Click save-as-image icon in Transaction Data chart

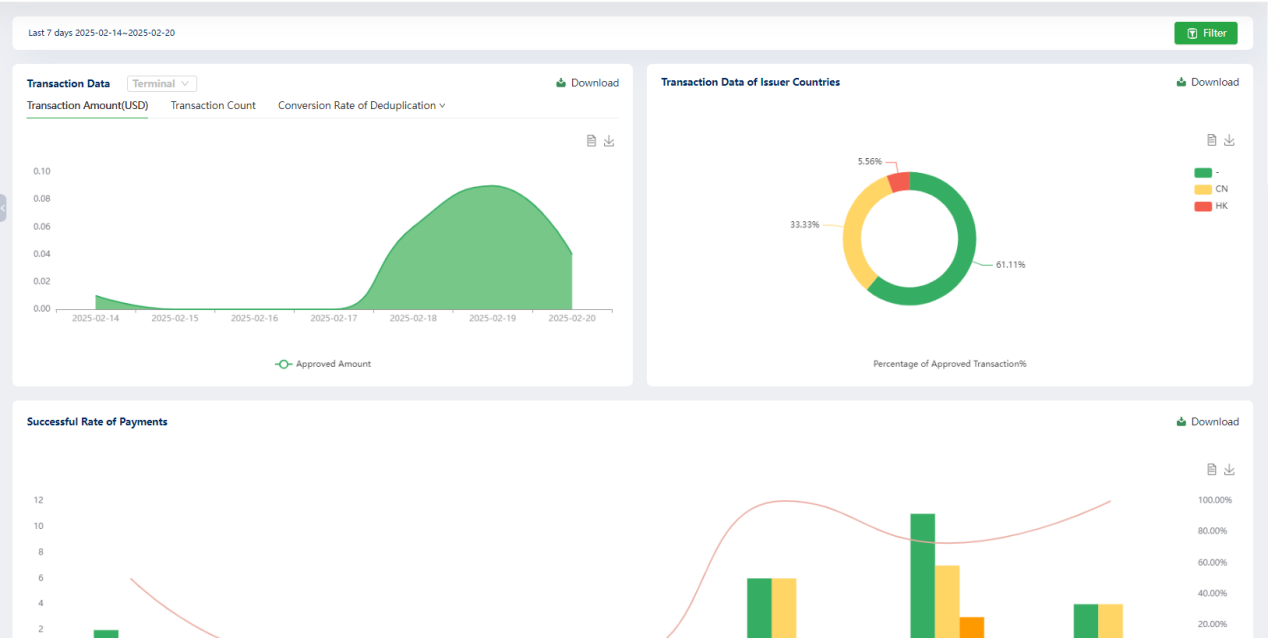click(x=609, y=141)
